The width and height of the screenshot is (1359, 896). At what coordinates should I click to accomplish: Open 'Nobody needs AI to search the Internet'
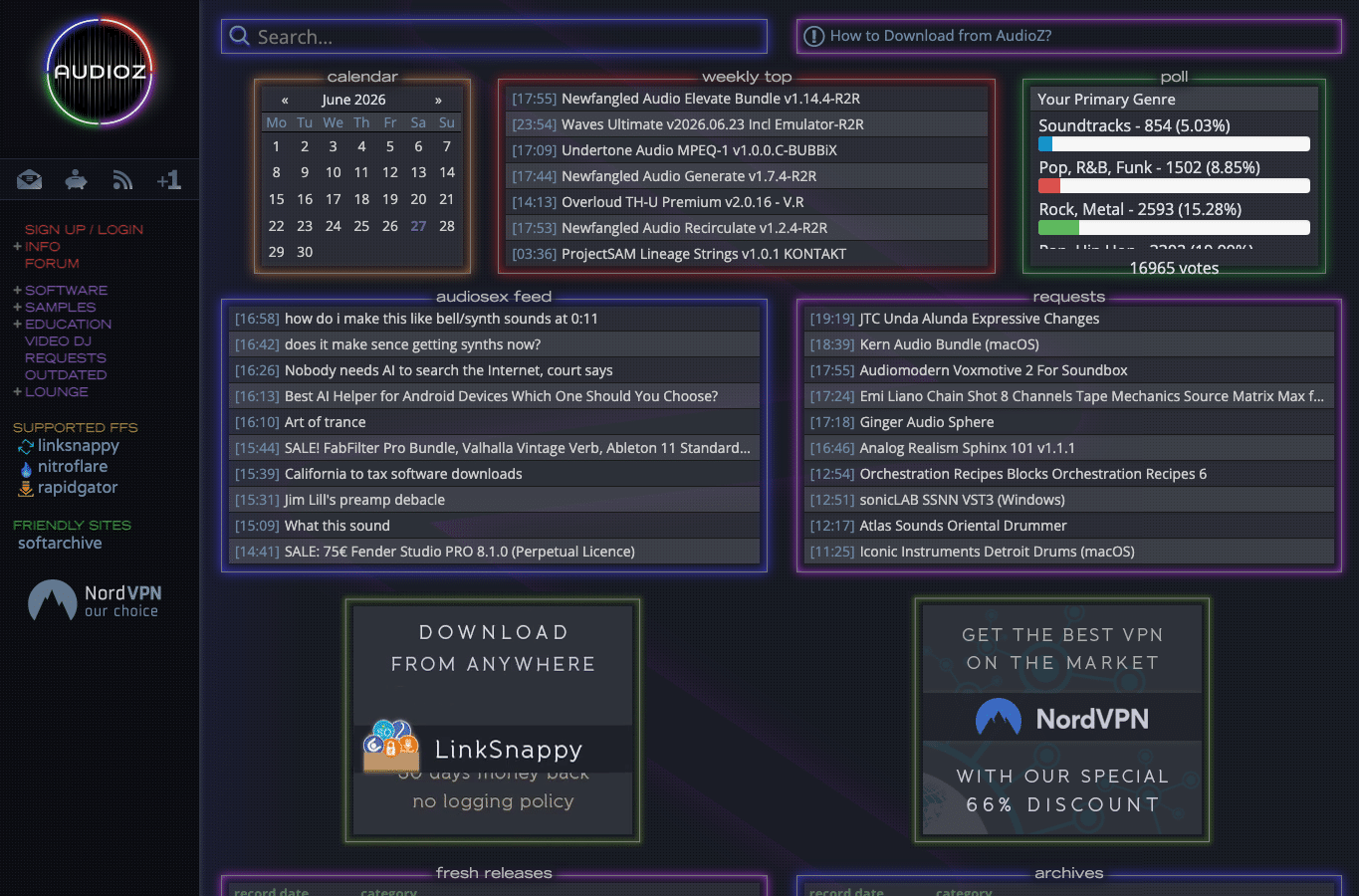pos(449,370)
